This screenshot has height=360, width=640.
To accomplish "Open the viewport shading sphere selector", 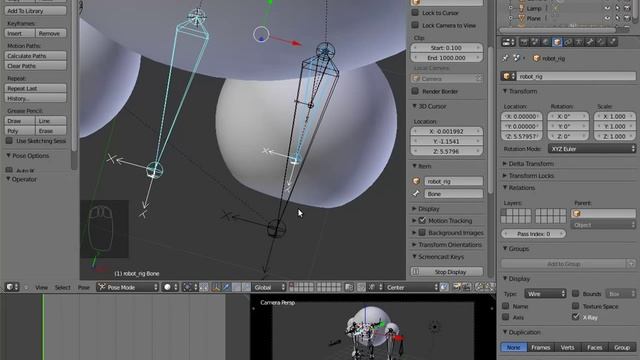I will point(170,287).
